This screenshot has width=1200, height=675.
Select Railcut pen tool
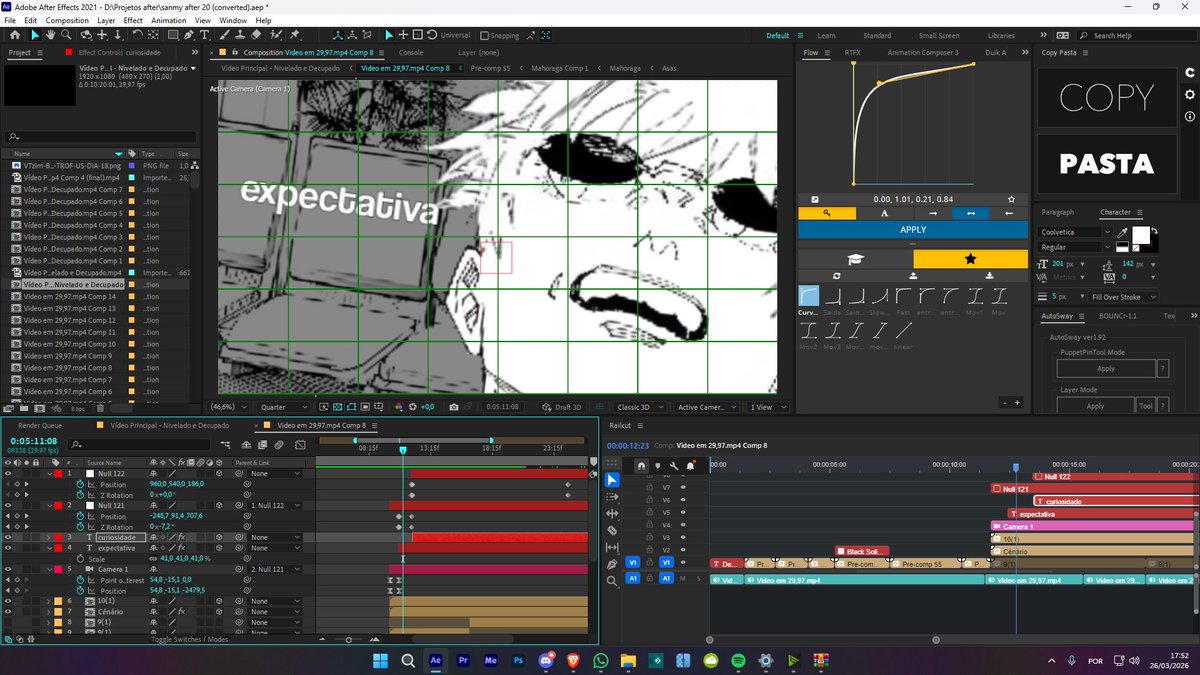[x=612, y=564]
